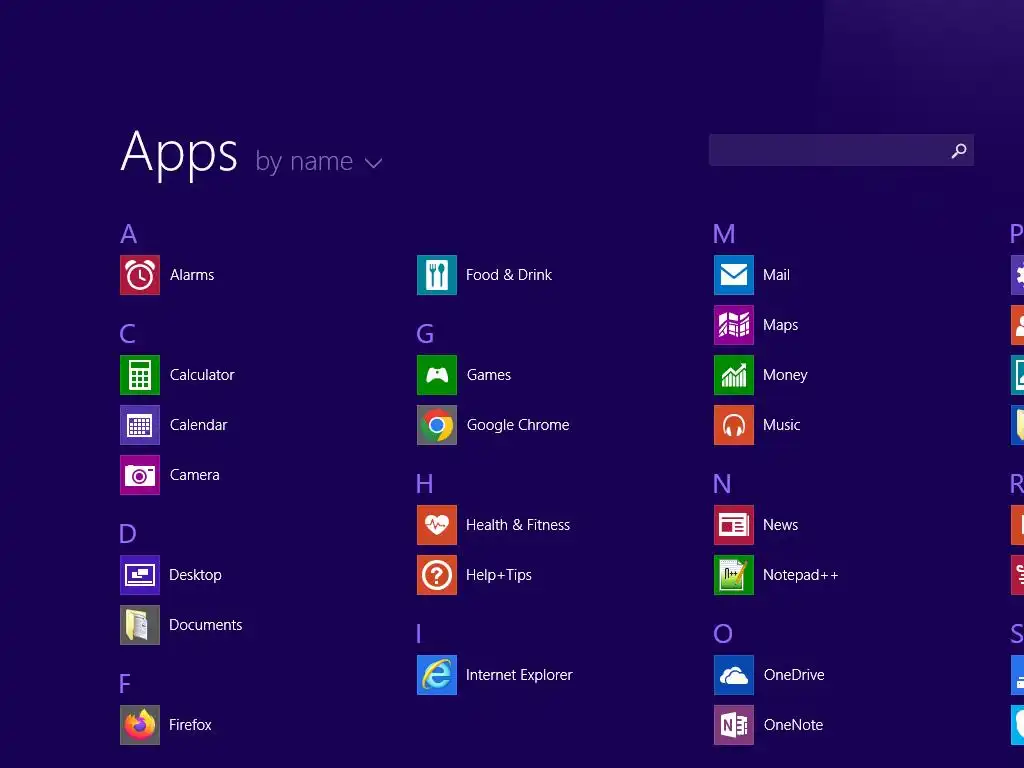Launch Notepad++ from its icon
The height and width of the screenshot is (768, 1024).
point(734,575)
